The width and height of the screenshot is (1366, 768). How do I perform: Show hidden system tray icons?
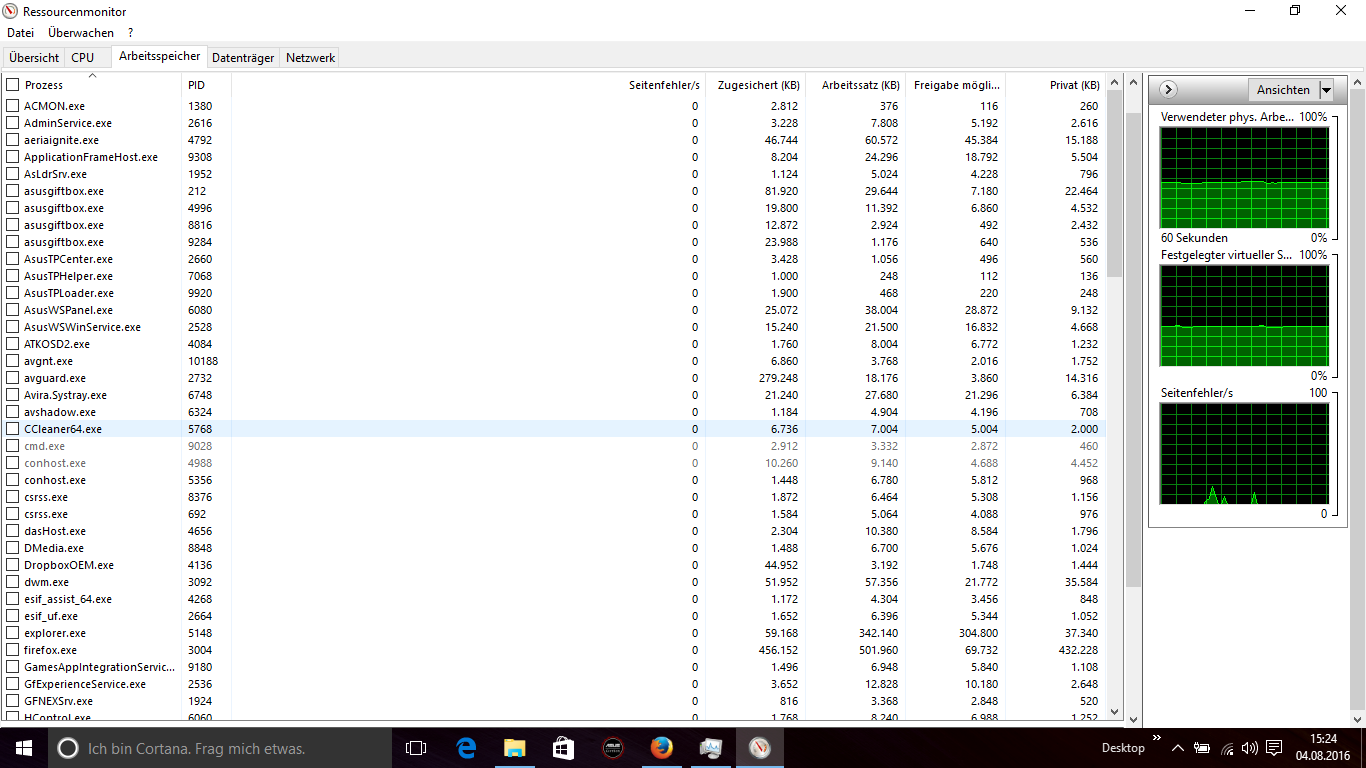pos(1179,748)
